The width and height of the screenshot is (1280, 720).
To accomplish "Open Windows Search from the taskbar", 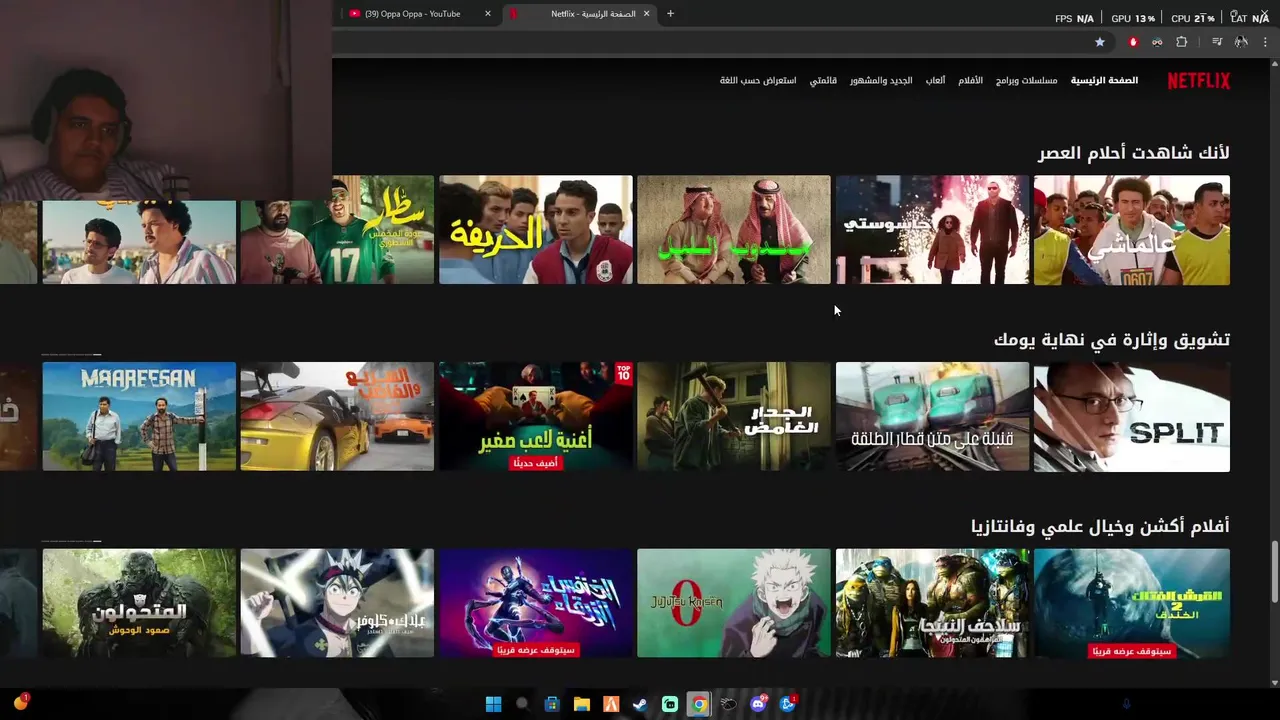I will (x=522, y=704).
